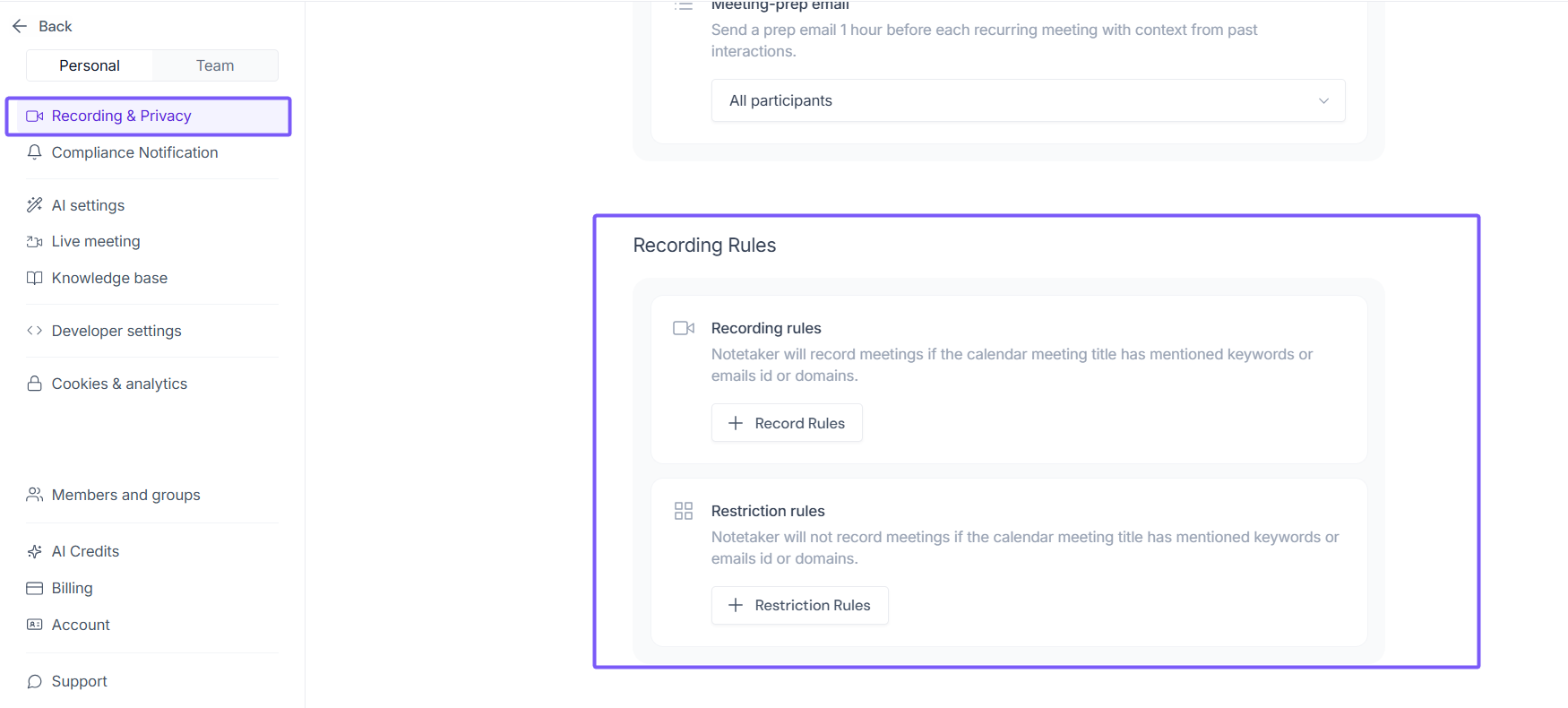1568x708 pixels.
Task: Click the AI Credits sparkle icon
Action: (35, 551)
